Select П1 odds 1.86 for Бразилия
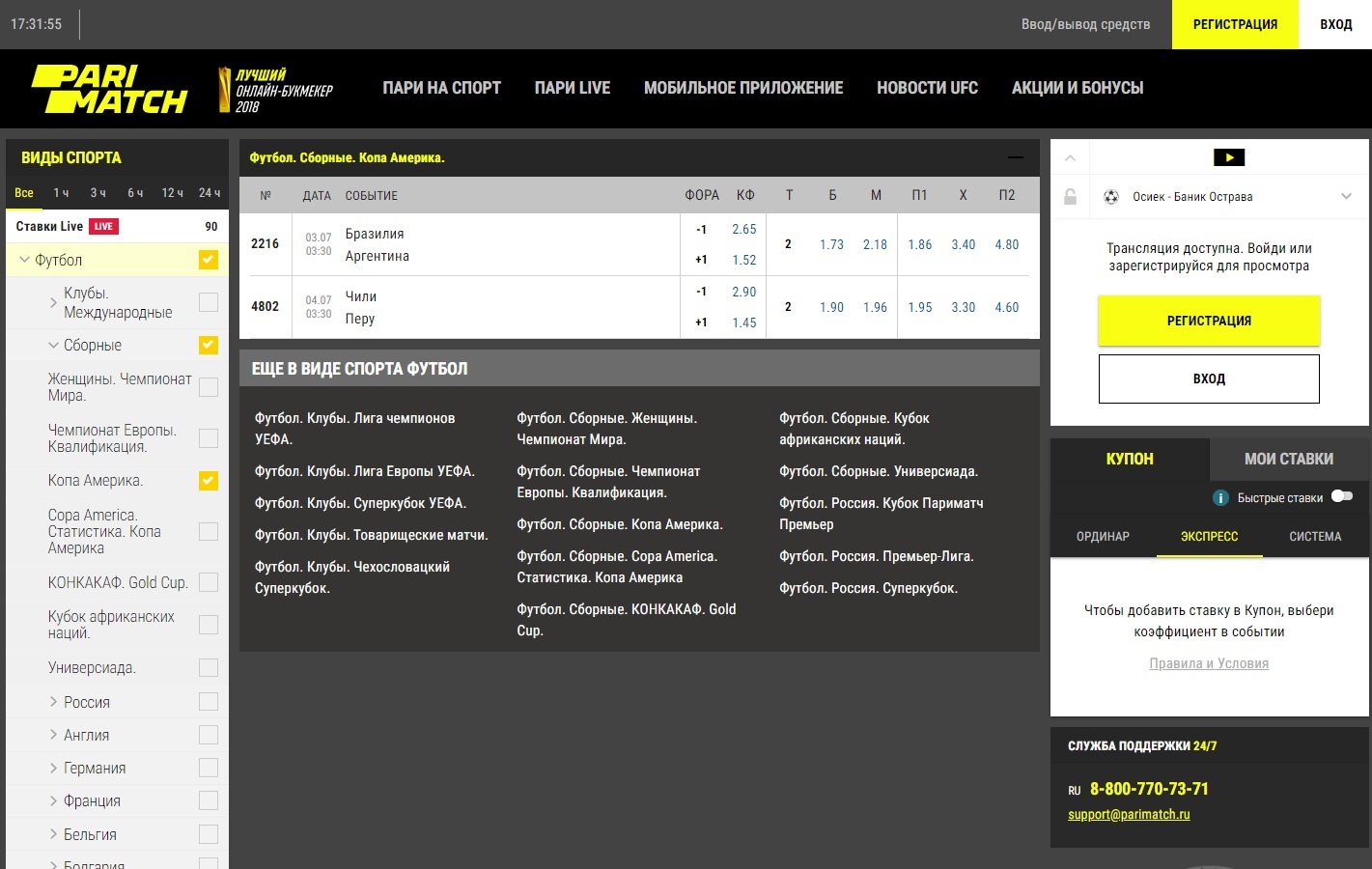This screenshot has height=869, width=1372. click(x=920, y=244)
